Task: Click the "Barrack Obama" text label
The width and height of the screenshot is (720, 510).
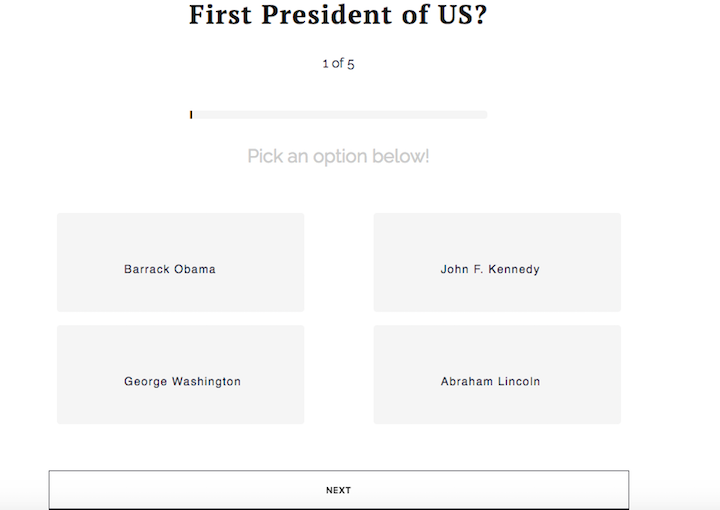Action: click(170, 269)
